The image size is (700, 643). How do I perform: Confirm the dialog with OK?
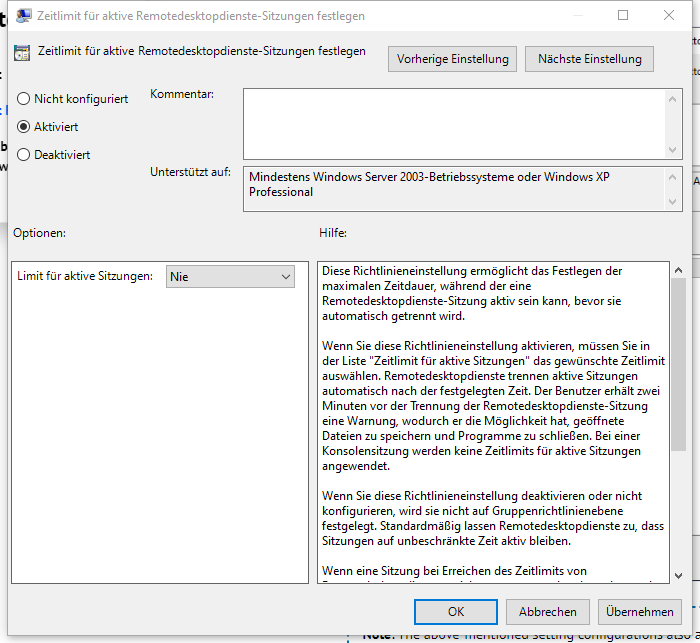456,611
